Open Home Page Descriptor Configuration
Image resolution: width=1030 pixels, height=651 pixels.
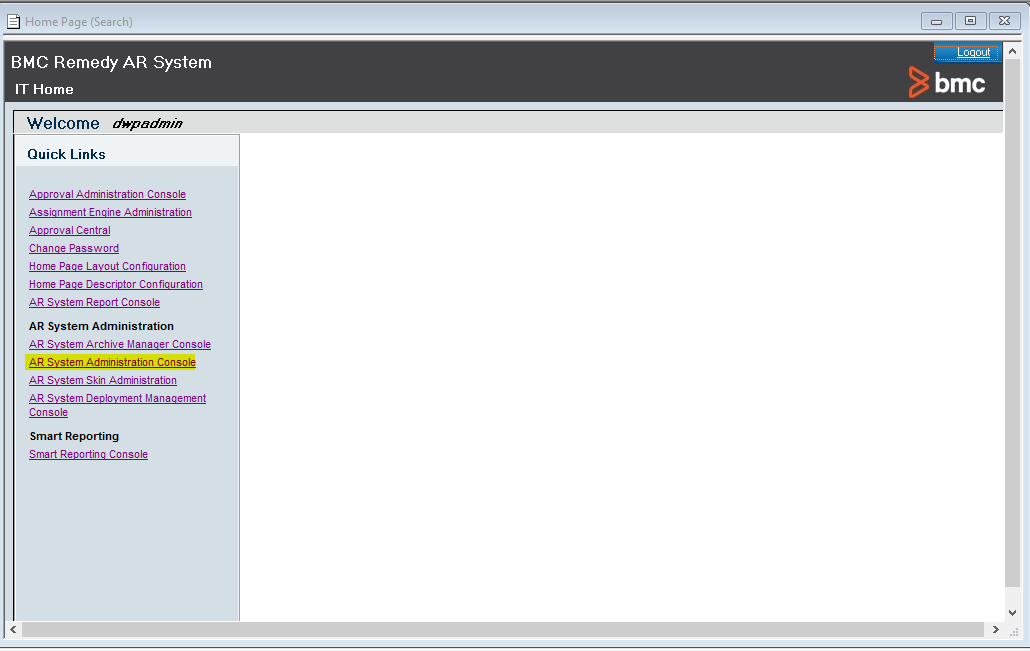(x=116, y=284)
